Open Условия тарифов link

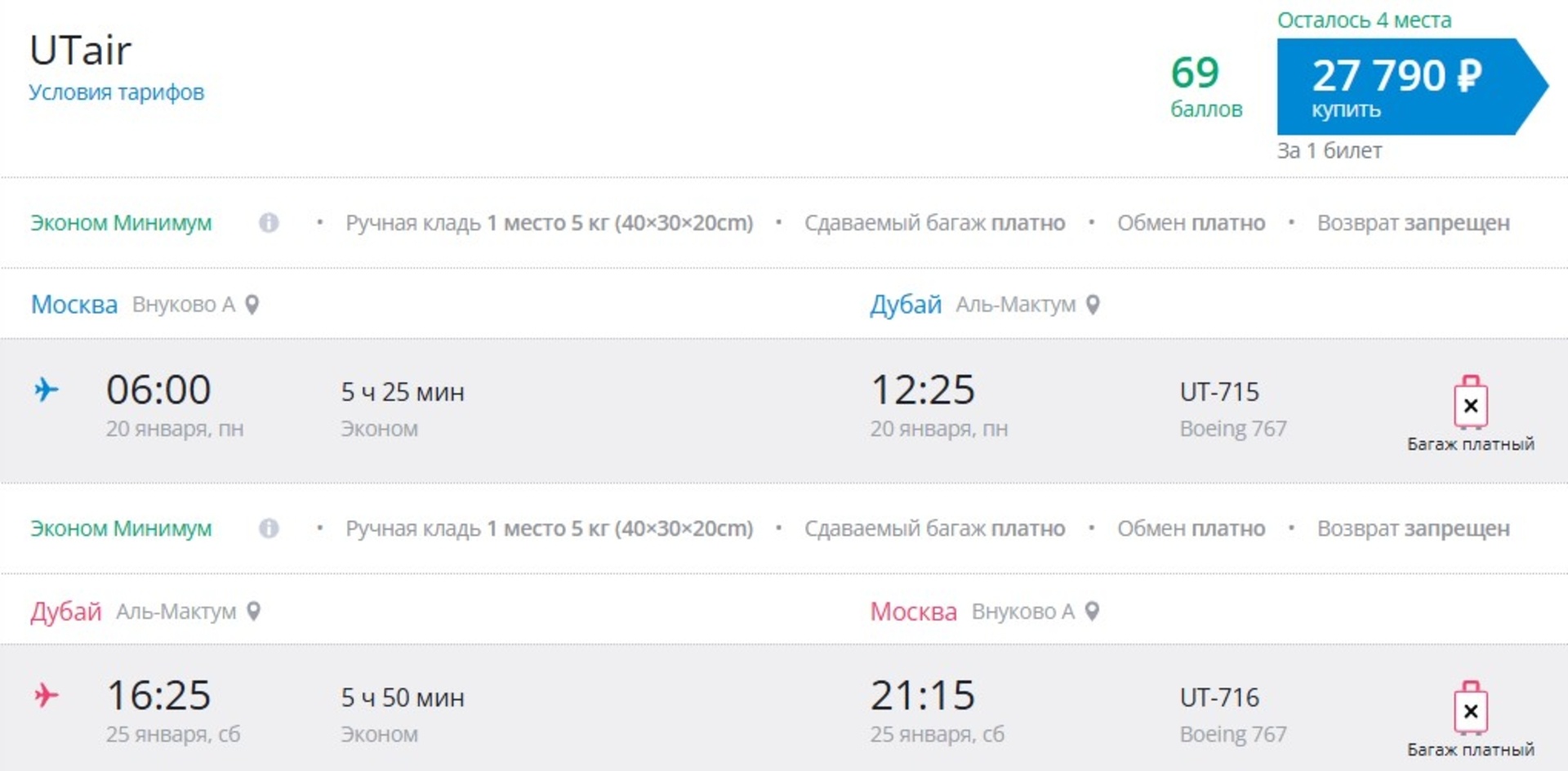point(117,92)
